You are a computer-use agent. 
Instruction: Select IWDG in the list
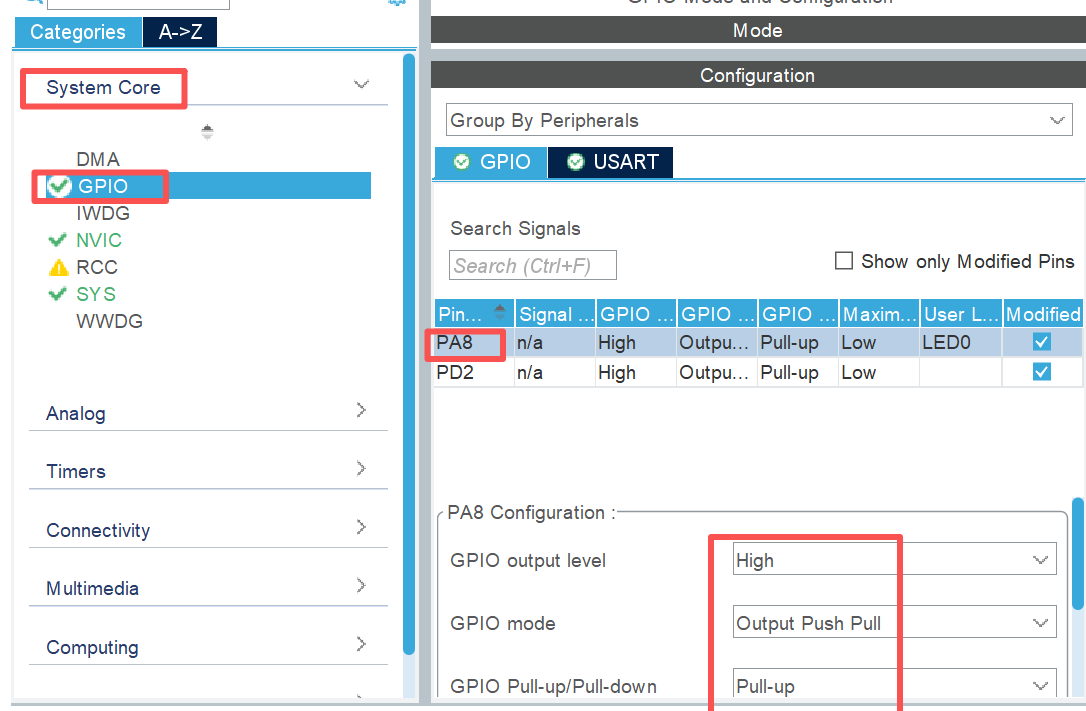click(103, 213)
